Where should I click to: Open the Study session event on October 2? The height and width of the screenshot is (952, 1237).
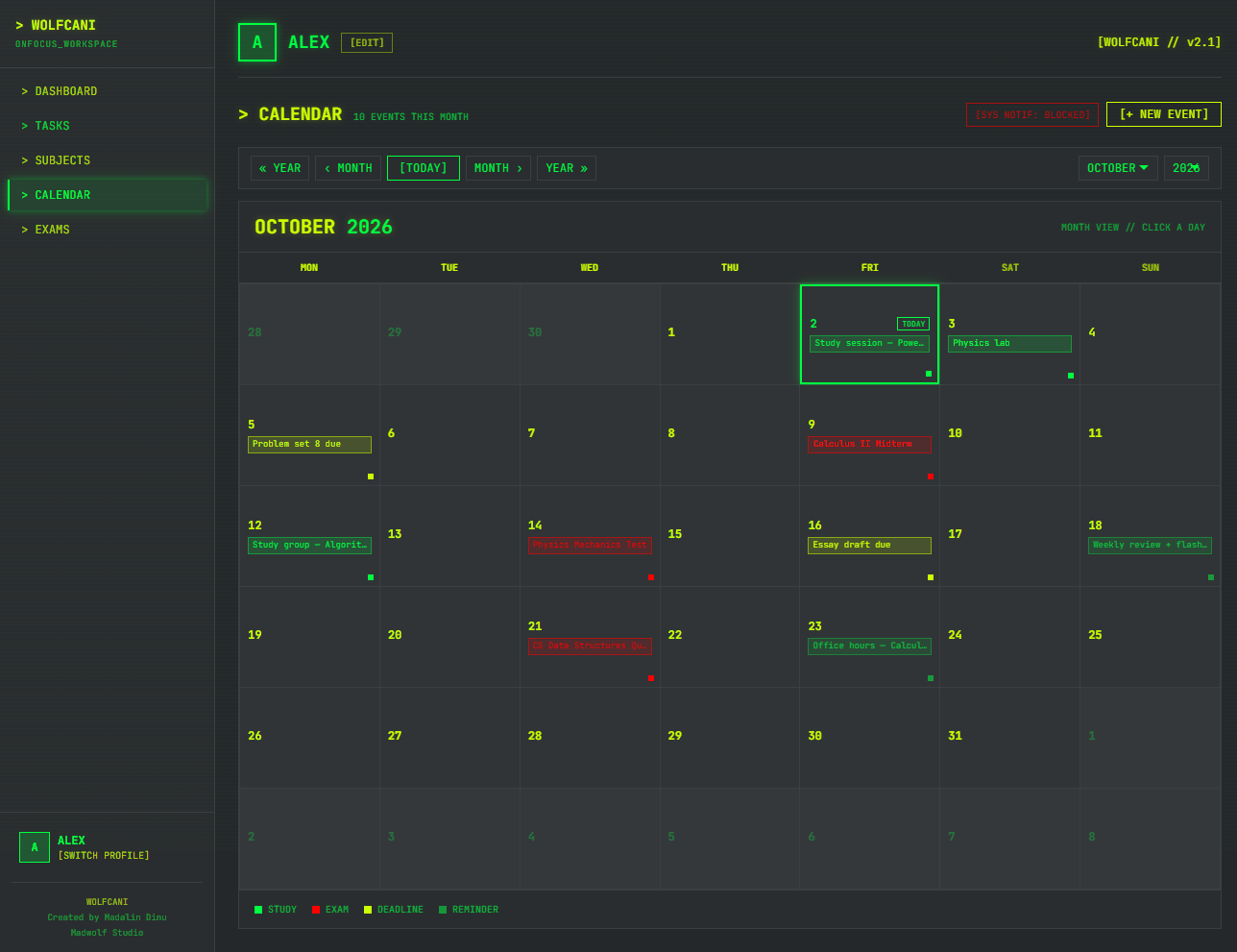[869, 343]
